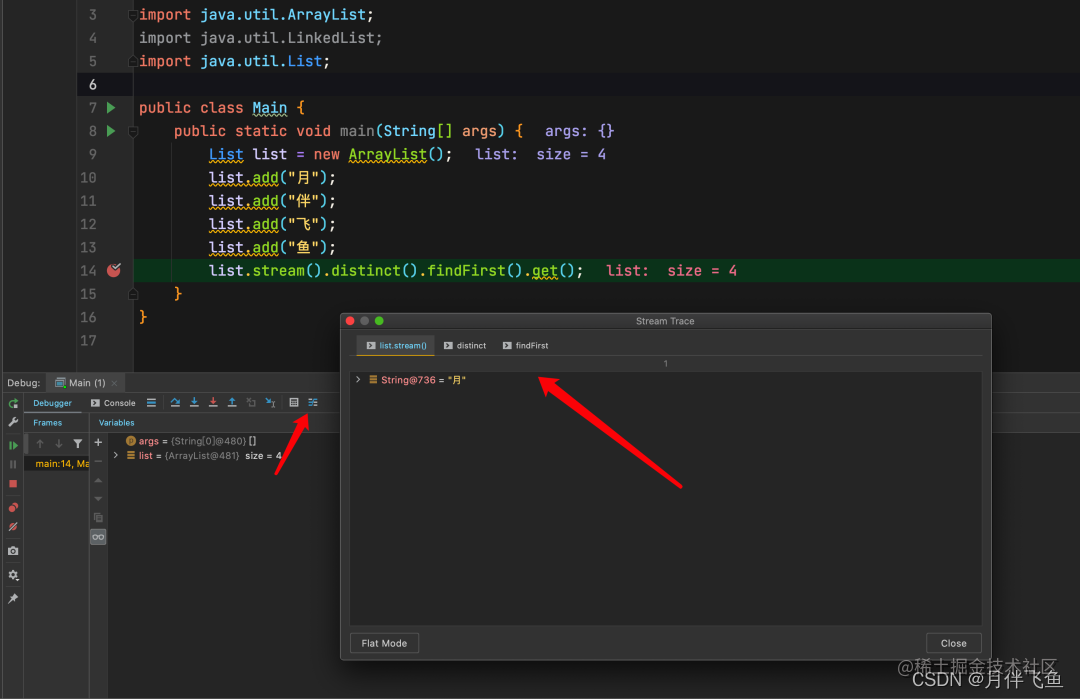Select previous frame with up arrow

tap(40, 444)
